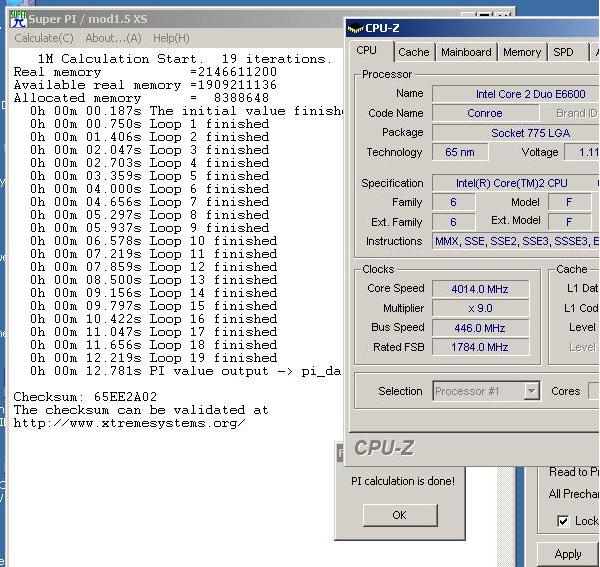
Task: Click the Socket 775 LGA package field
Action: coord(516,133)
